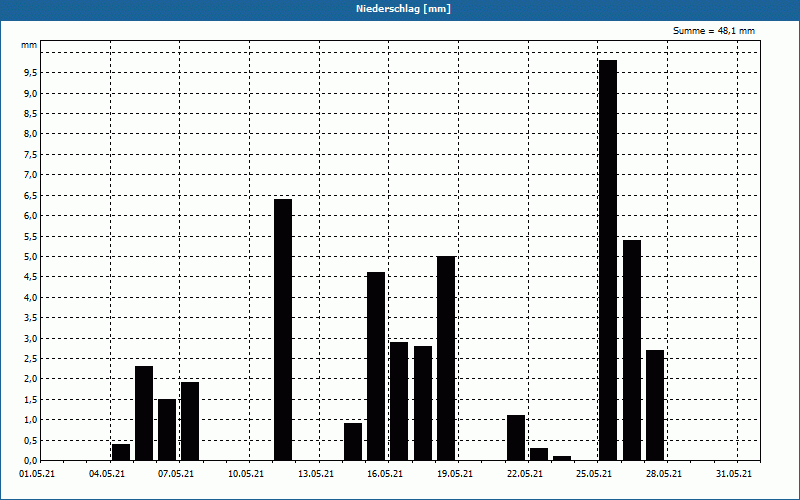This screenshot has height=500, width=800.
Task: Select the "10.05.21" date label
Action: coord(246,474)
